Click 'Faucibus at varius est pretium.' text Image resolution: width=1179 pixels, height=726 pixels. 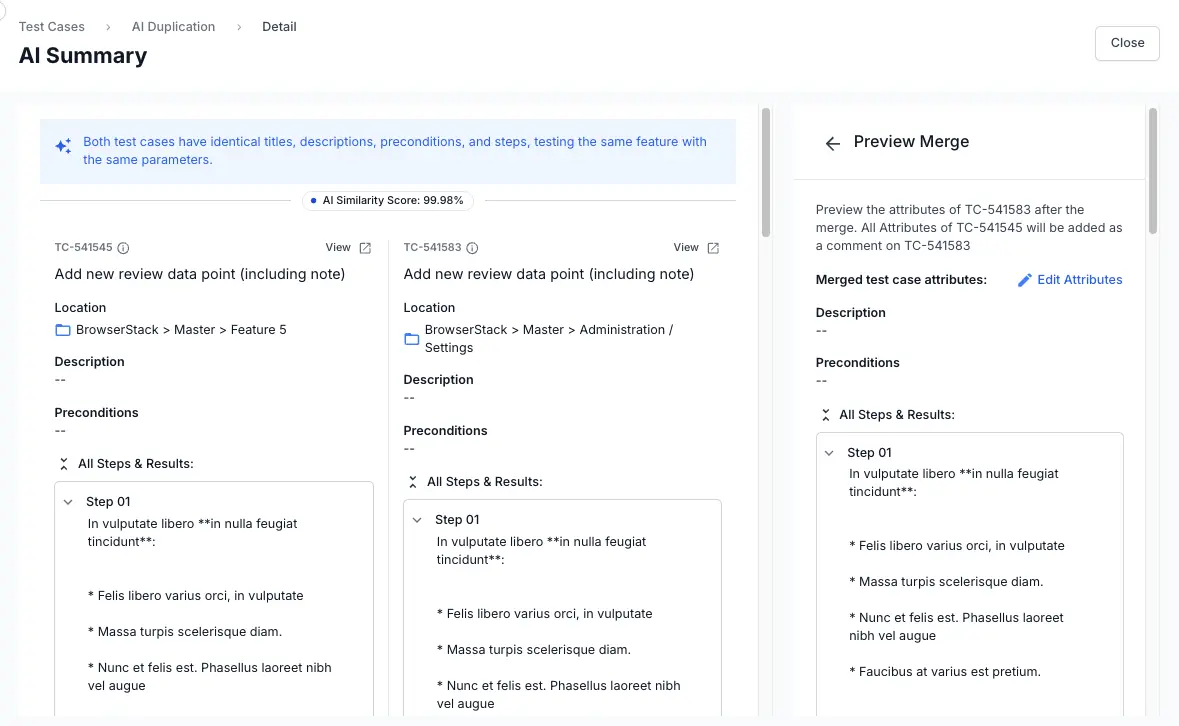coord(945,672)
